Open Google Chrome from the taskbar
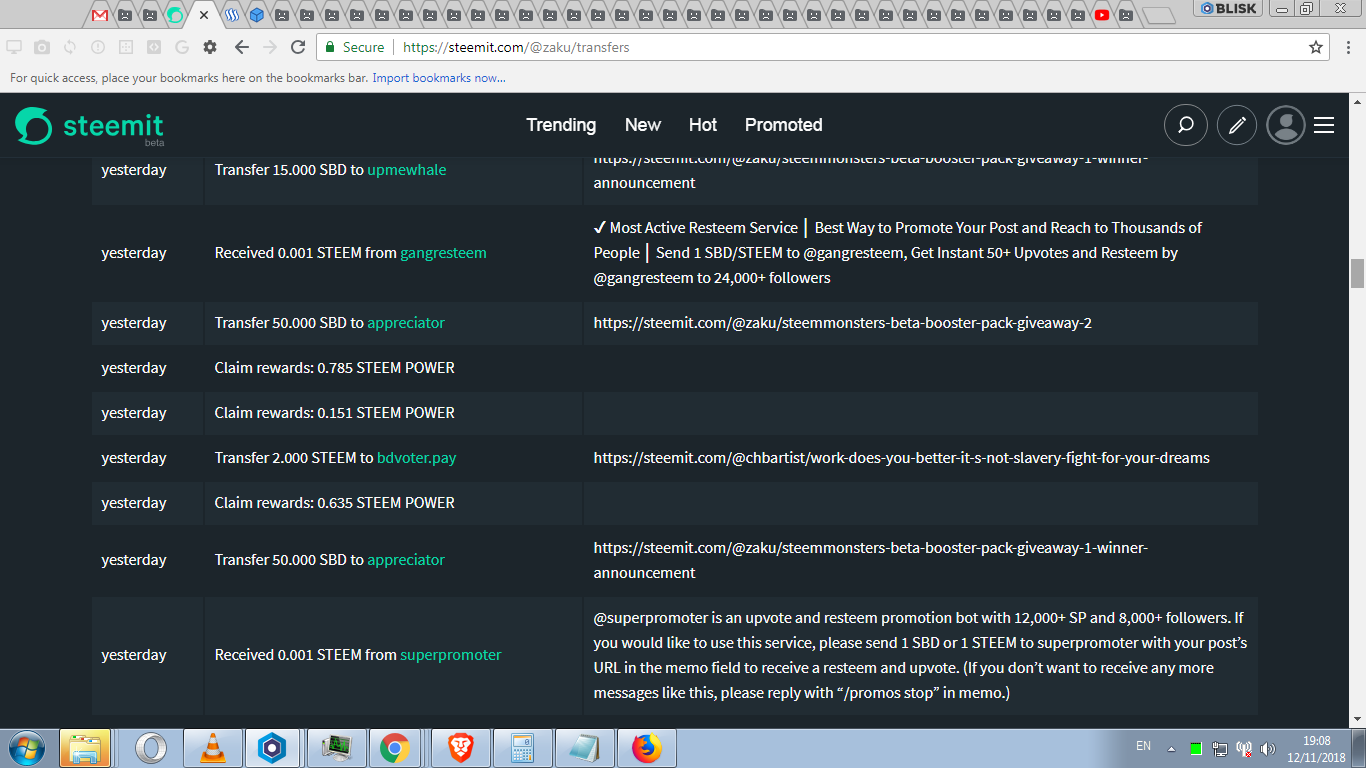Viewport: 1366px width, 768px height. click(x=394, y=748)
